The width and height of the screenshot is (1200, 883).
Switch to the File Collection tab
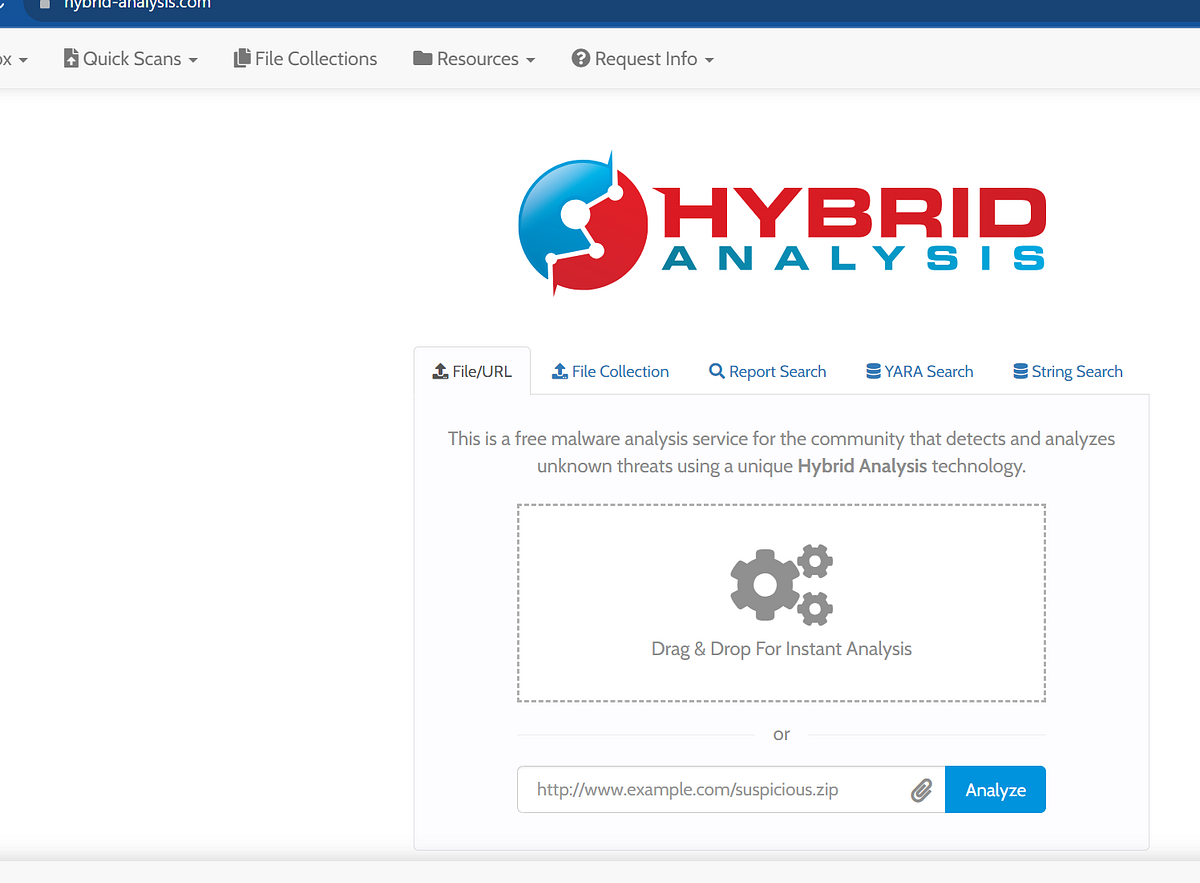point(610,371)
